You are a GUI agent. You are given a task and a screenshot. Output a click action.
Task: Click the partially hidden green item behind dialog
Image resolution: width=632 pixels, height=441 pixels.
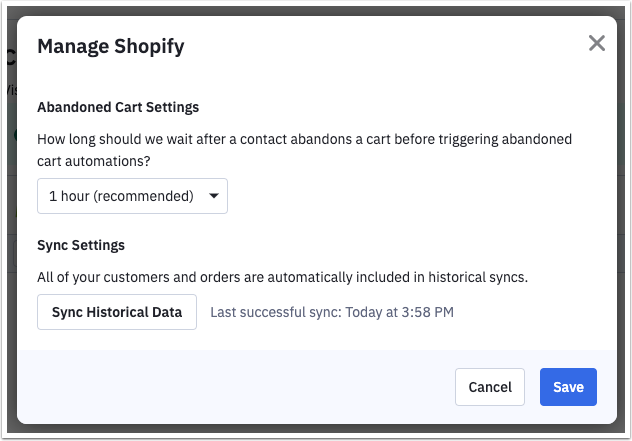14,135
